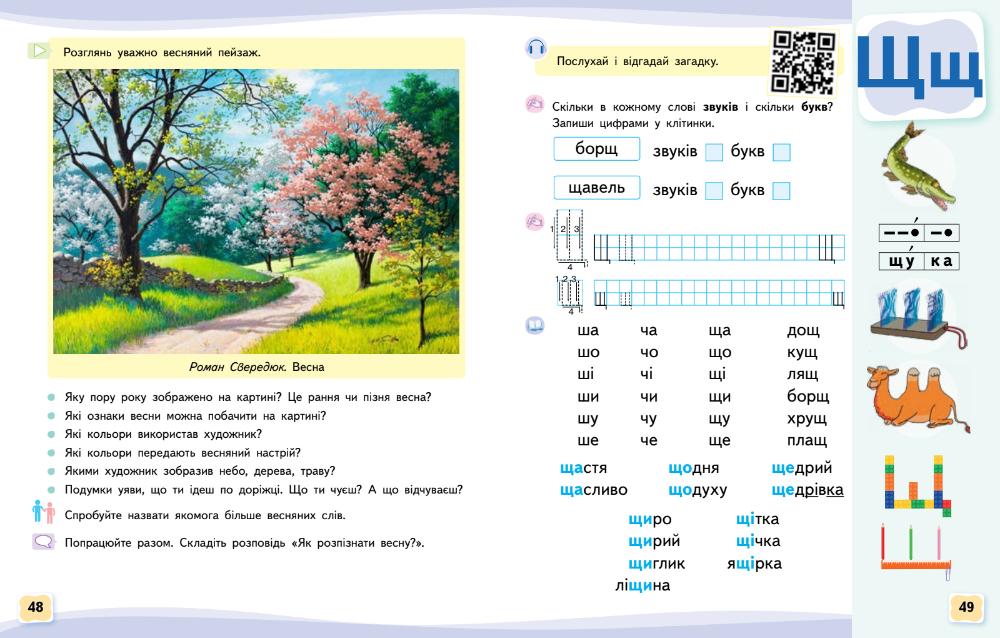The height and width of the screenshot is (638, 1000).
Task: Click the caption 'Роман Свередюк. Весна'
Action: pos(256,367)
